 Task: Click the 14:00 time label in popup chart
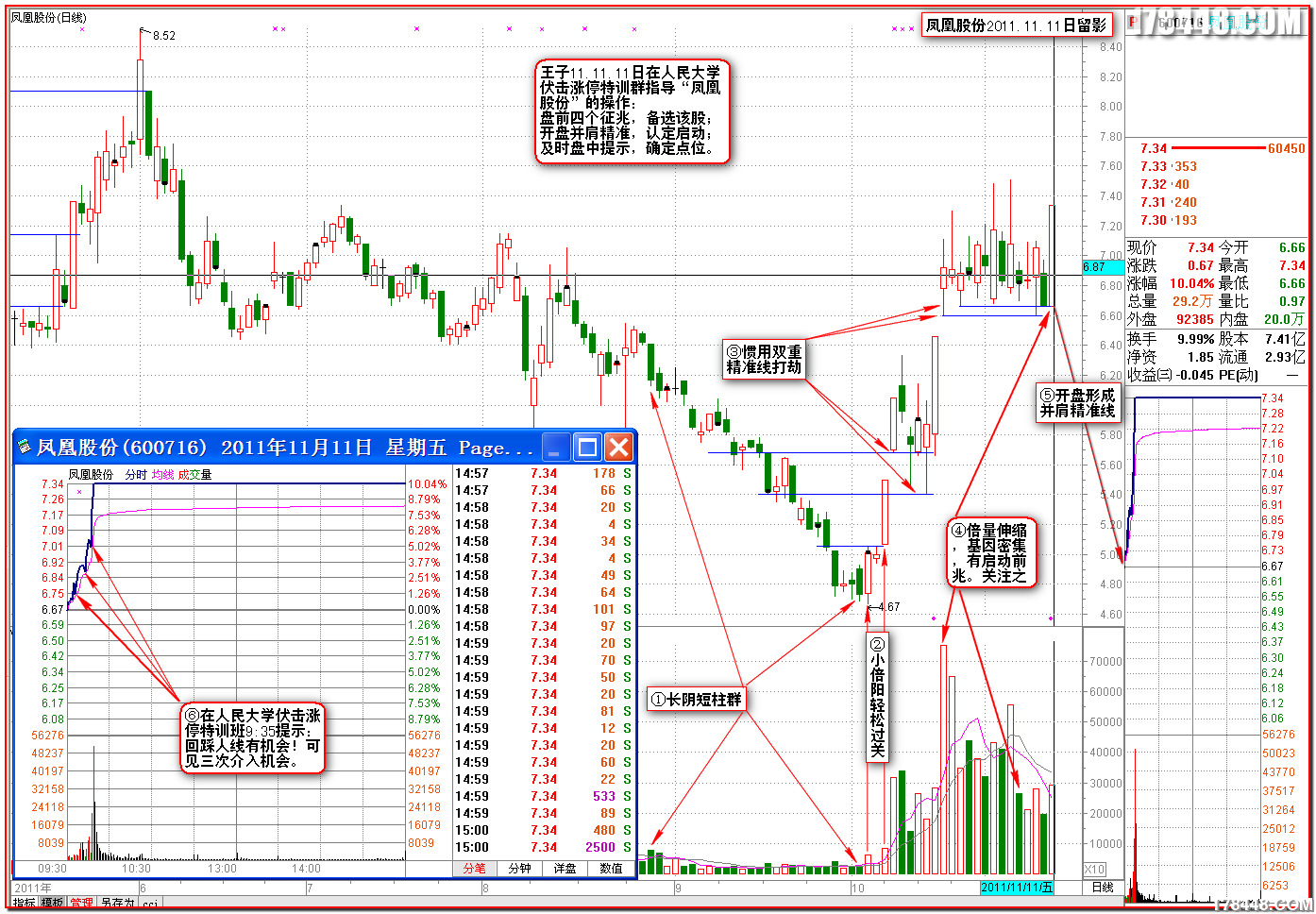click(x=306, y=869)
